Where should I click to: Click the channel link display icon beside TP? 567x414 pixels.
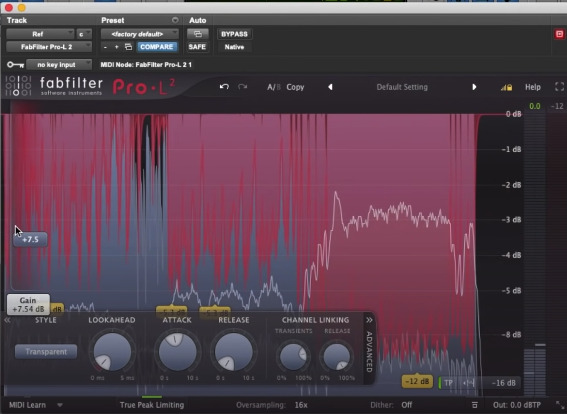pyautogui.click(x=468, y=383)
